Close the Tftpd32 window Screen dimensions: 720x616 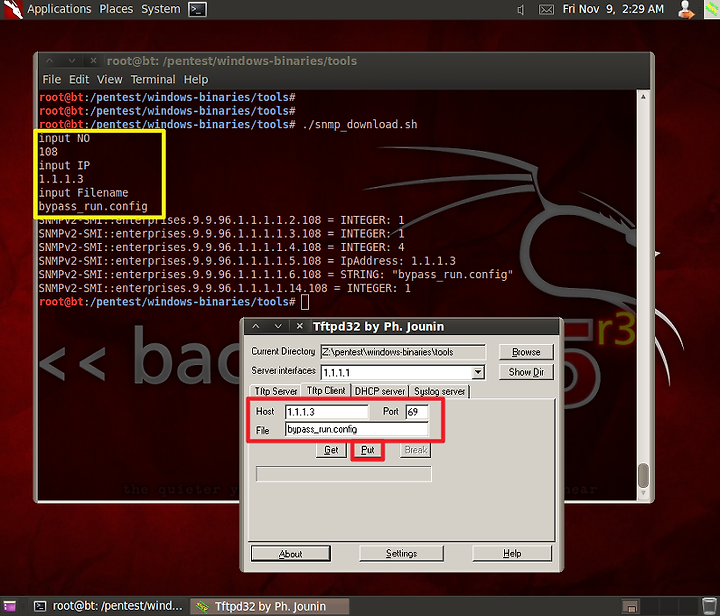tap(300, 326)
